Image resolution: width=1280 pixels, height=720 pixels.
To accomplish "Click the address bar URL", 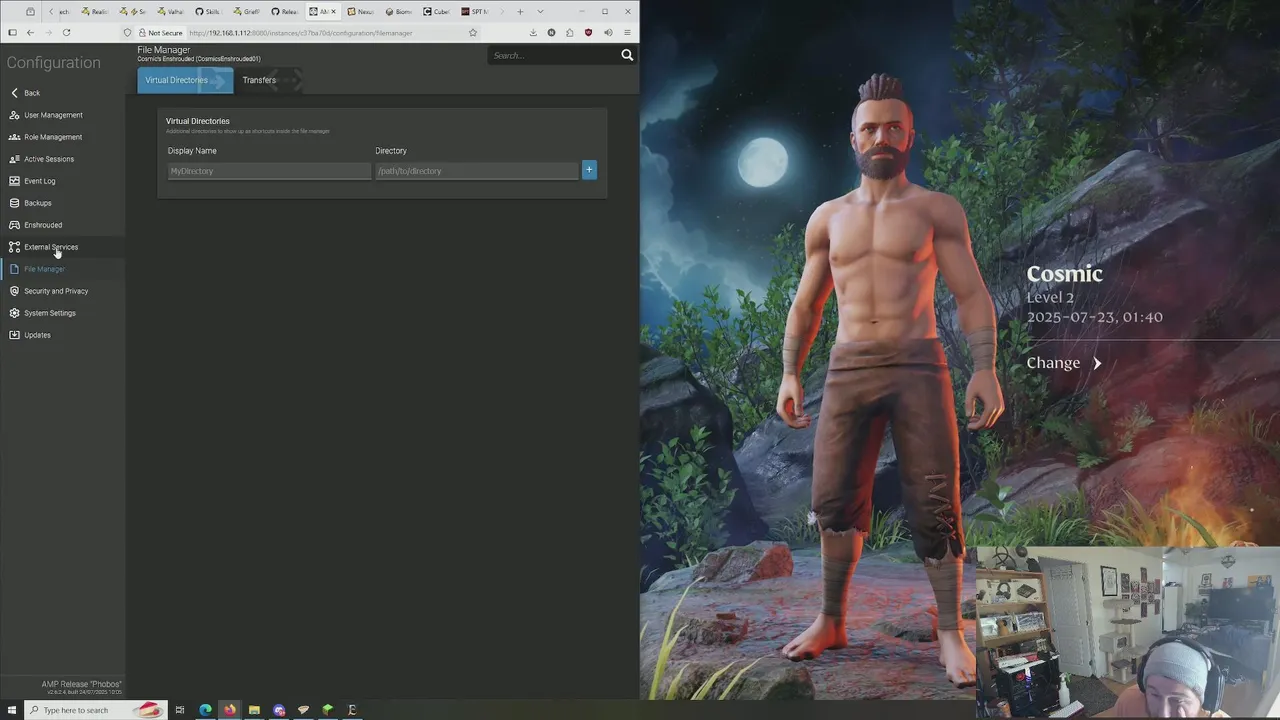I will (301, 33).
